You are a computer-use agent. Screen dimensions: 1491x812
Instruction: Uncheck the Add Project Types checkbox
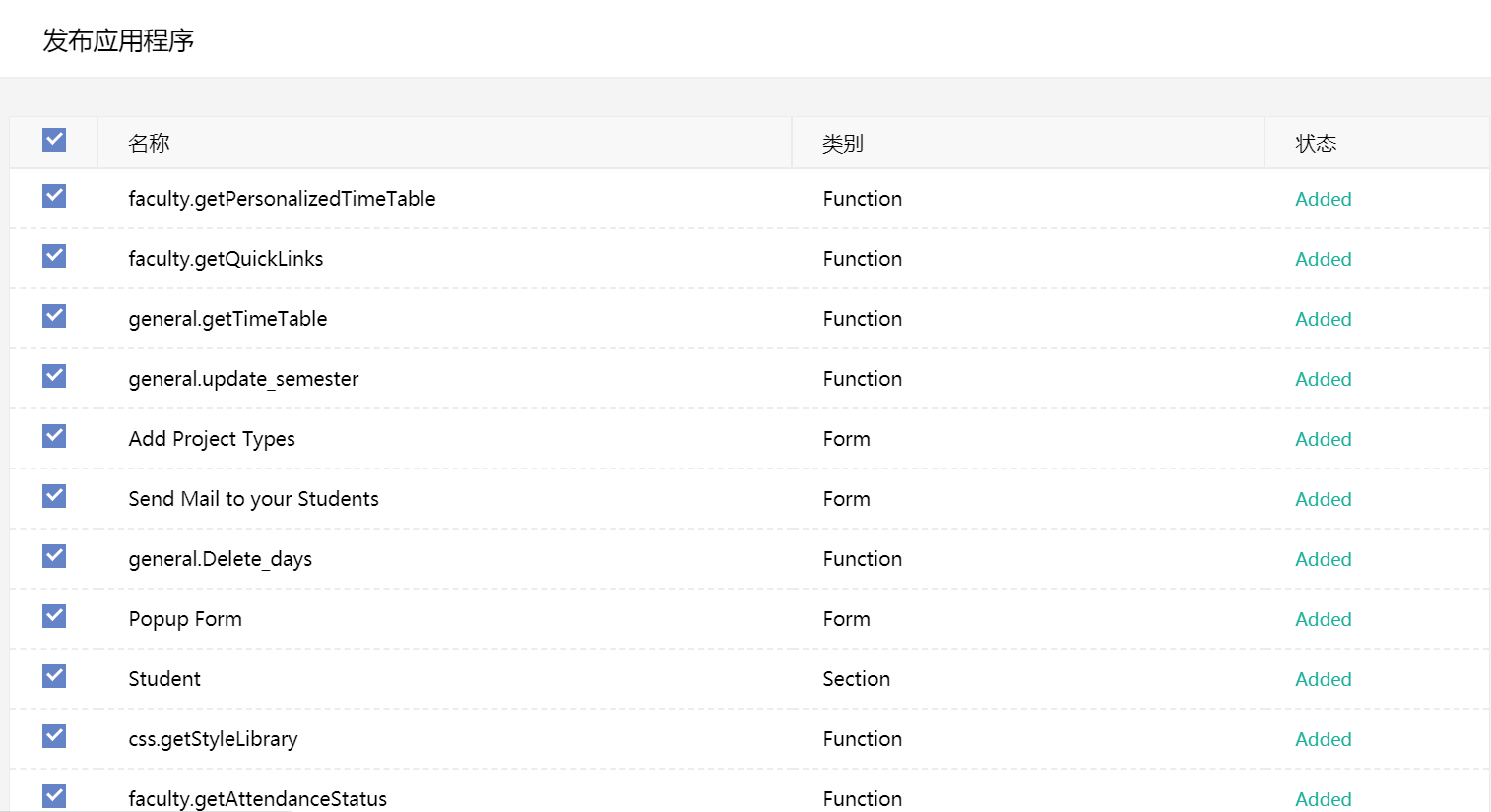pos(54,436)
